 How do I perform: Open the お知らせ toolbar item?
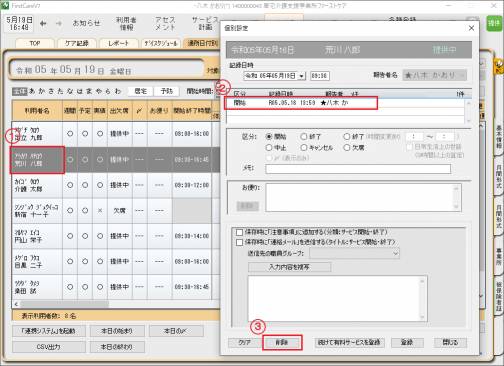click(86, 23)
